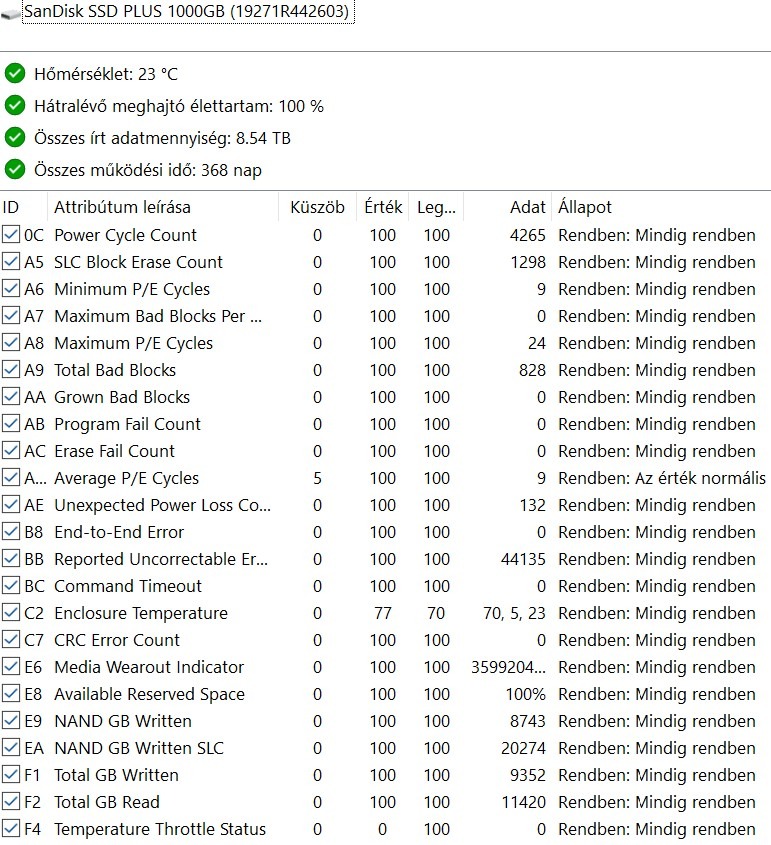
Task: Select the SanDisk SSD PLUS 1000GB drive title
Action: [188, 11]
